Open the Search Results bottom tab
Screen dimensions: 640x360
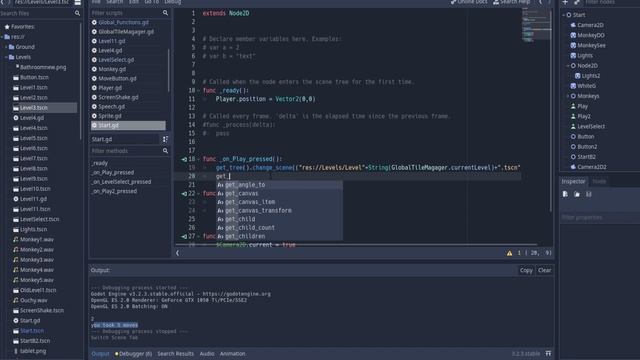176,354
